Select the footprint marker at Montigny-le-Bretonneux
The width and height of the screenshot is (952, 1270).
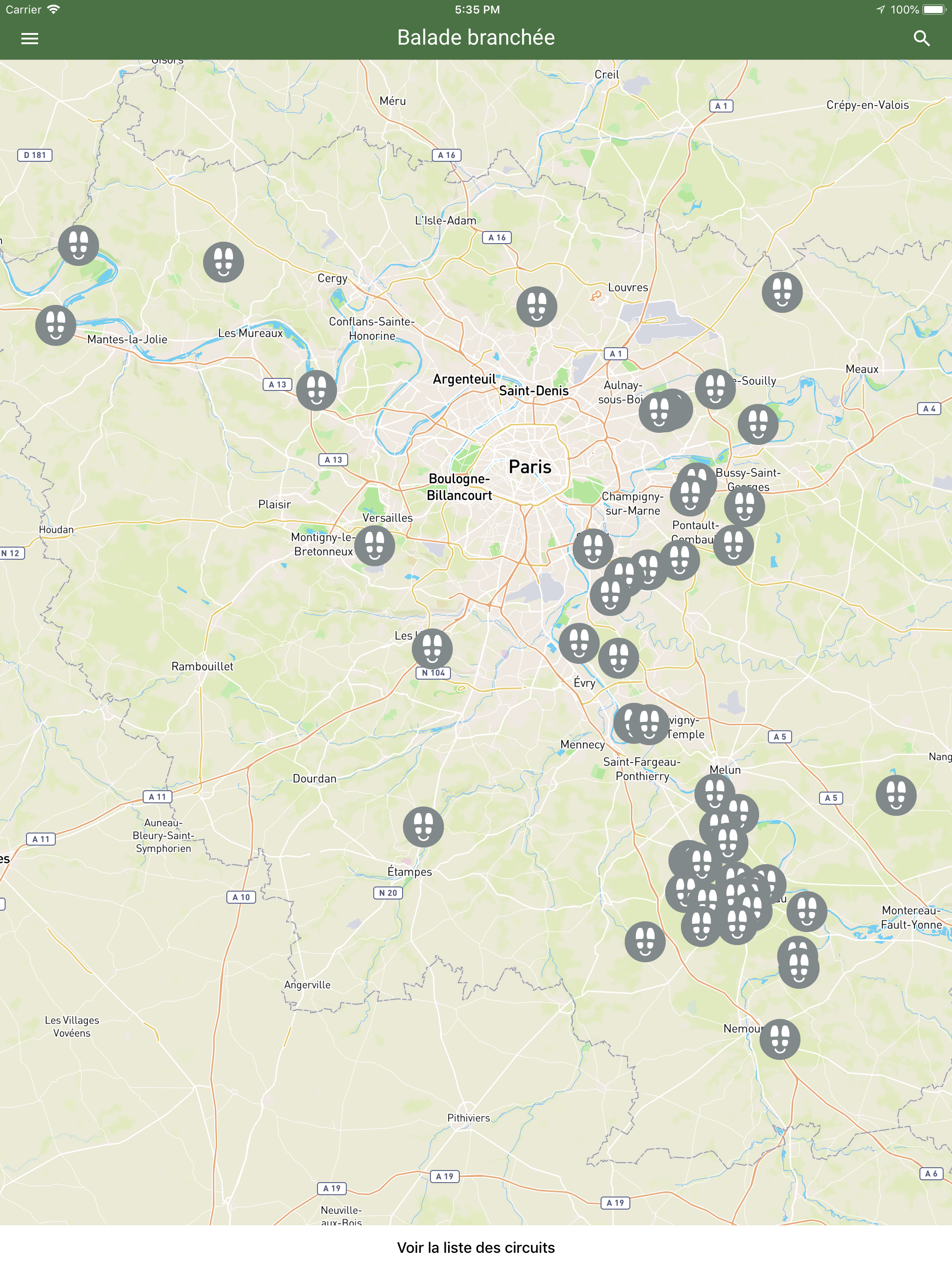(374, 545)
